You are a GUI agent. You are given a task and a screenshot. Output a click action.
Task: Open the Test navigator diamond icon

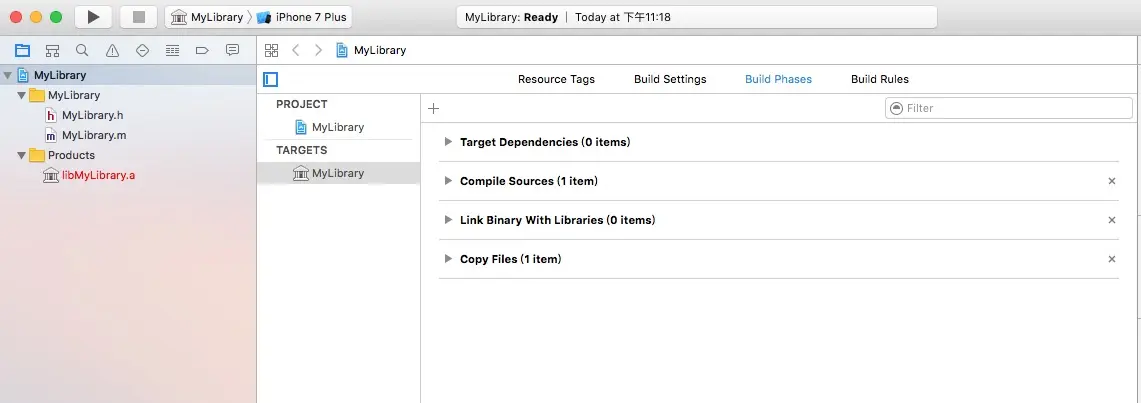[143, 50]
